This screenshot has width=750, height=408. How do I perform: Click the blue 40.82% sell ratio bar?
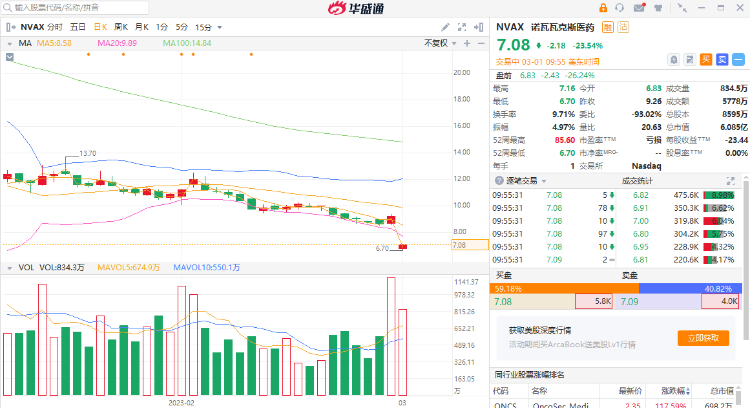point(690,288)
